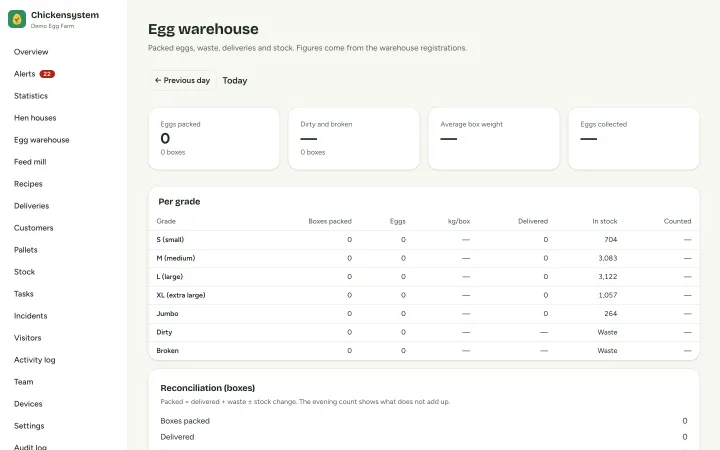
Task: Open the Overview page
Action: (x=31, y=52)
